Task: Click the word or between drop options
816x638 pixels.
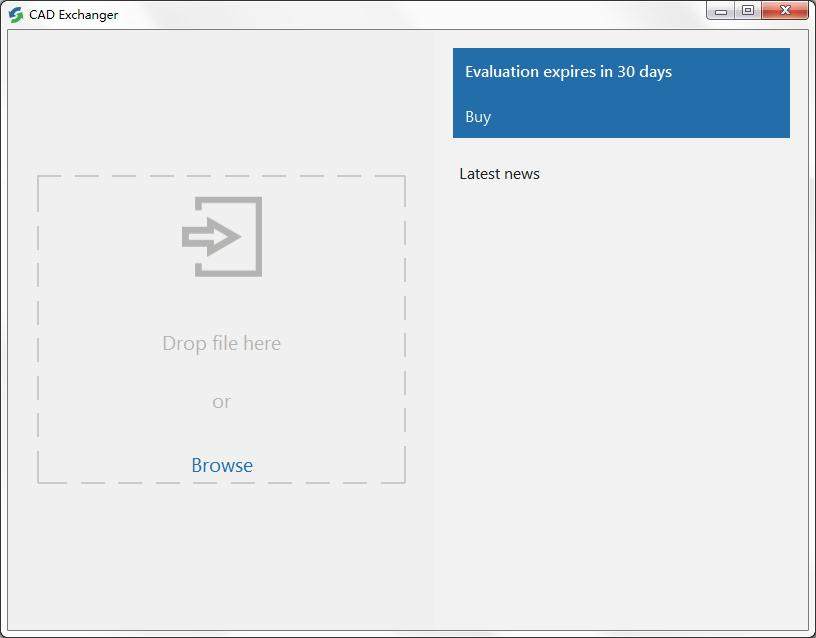Action: tap(221, 401)
